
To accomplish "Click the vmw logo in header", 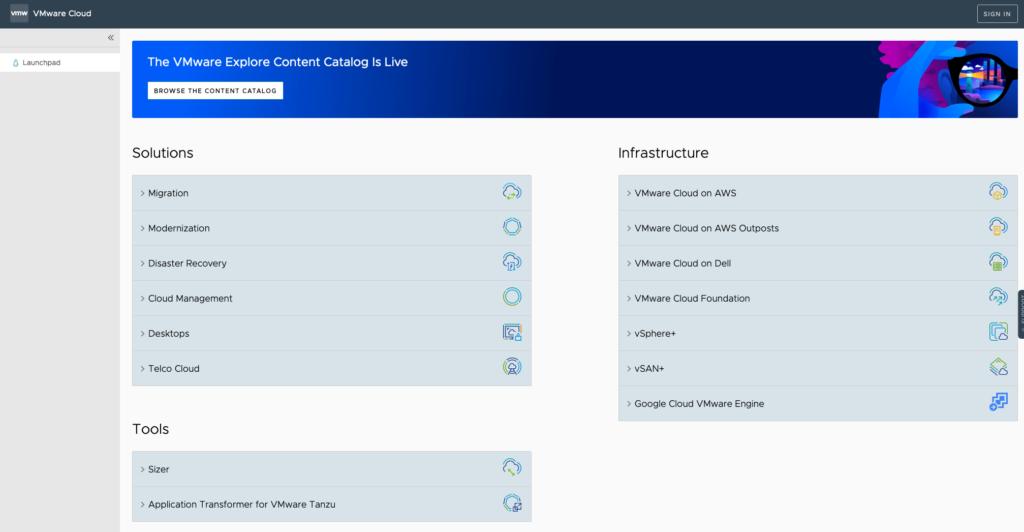I will tap(19, 13).
